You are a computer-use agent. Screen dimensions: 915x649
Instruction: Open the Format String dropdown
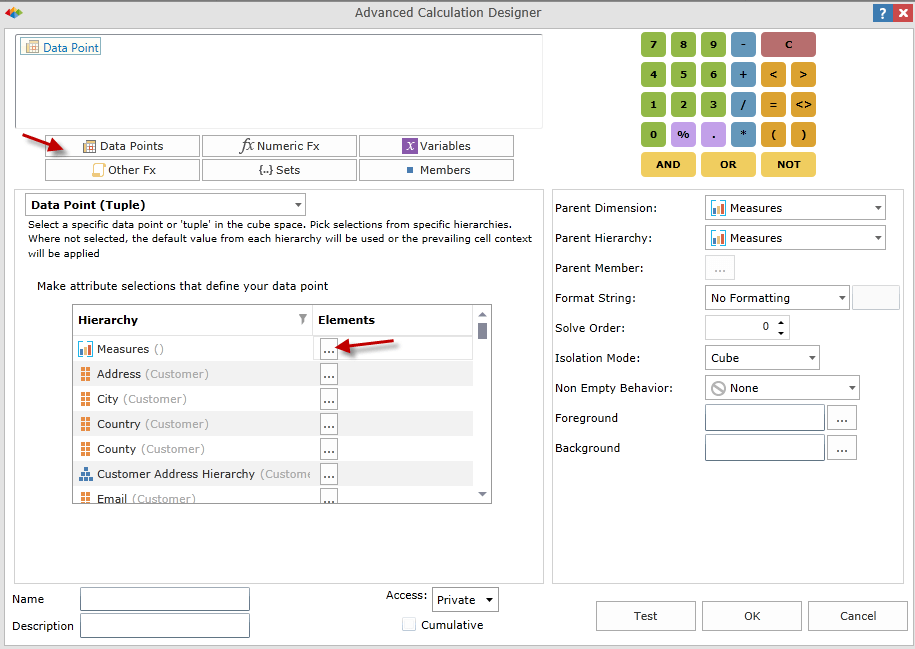click(777, 298)
